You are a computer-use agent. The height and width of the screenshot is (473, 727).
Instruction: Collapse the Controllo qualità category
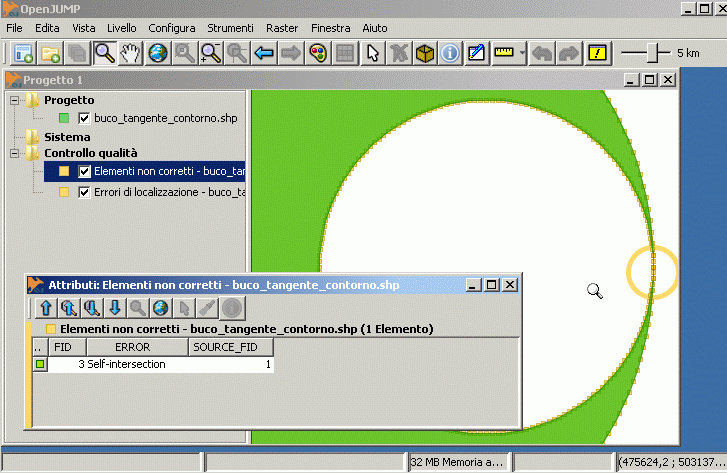tap(15, 154)
